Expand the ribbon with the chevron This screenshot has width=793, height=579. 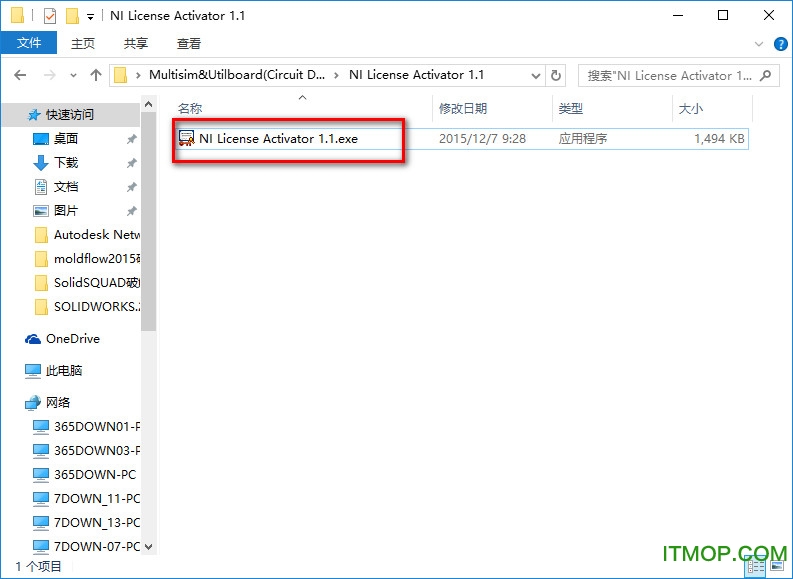759,44
